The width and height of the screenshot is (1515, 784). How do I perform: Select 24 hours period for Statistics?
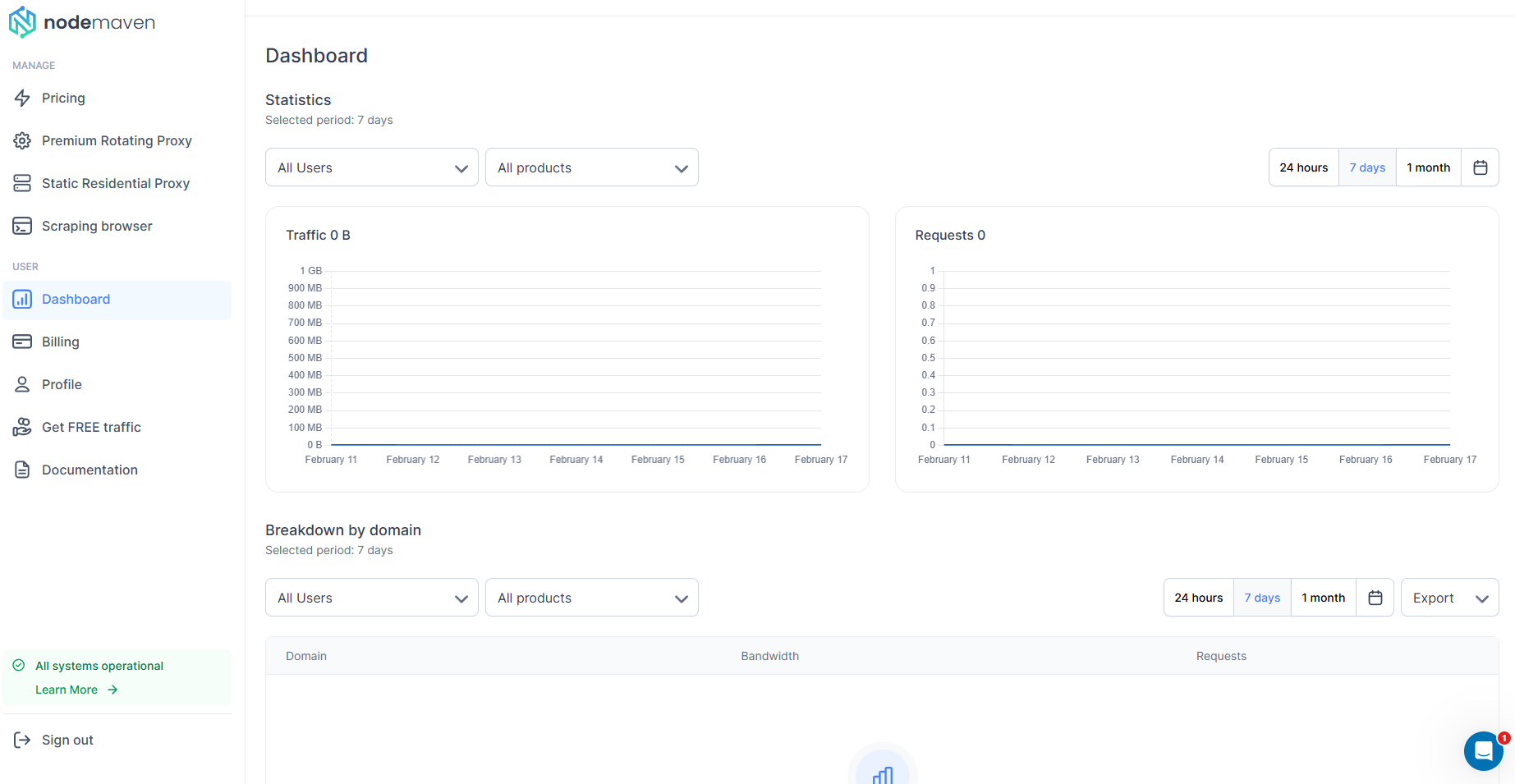1303,167
